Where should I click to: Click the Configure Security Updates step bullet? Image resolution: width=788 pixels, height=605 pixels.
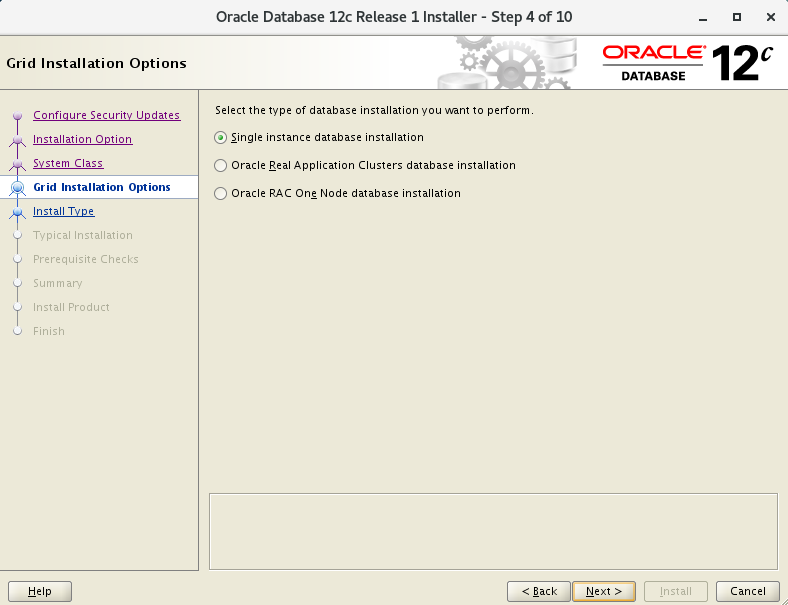18,116
